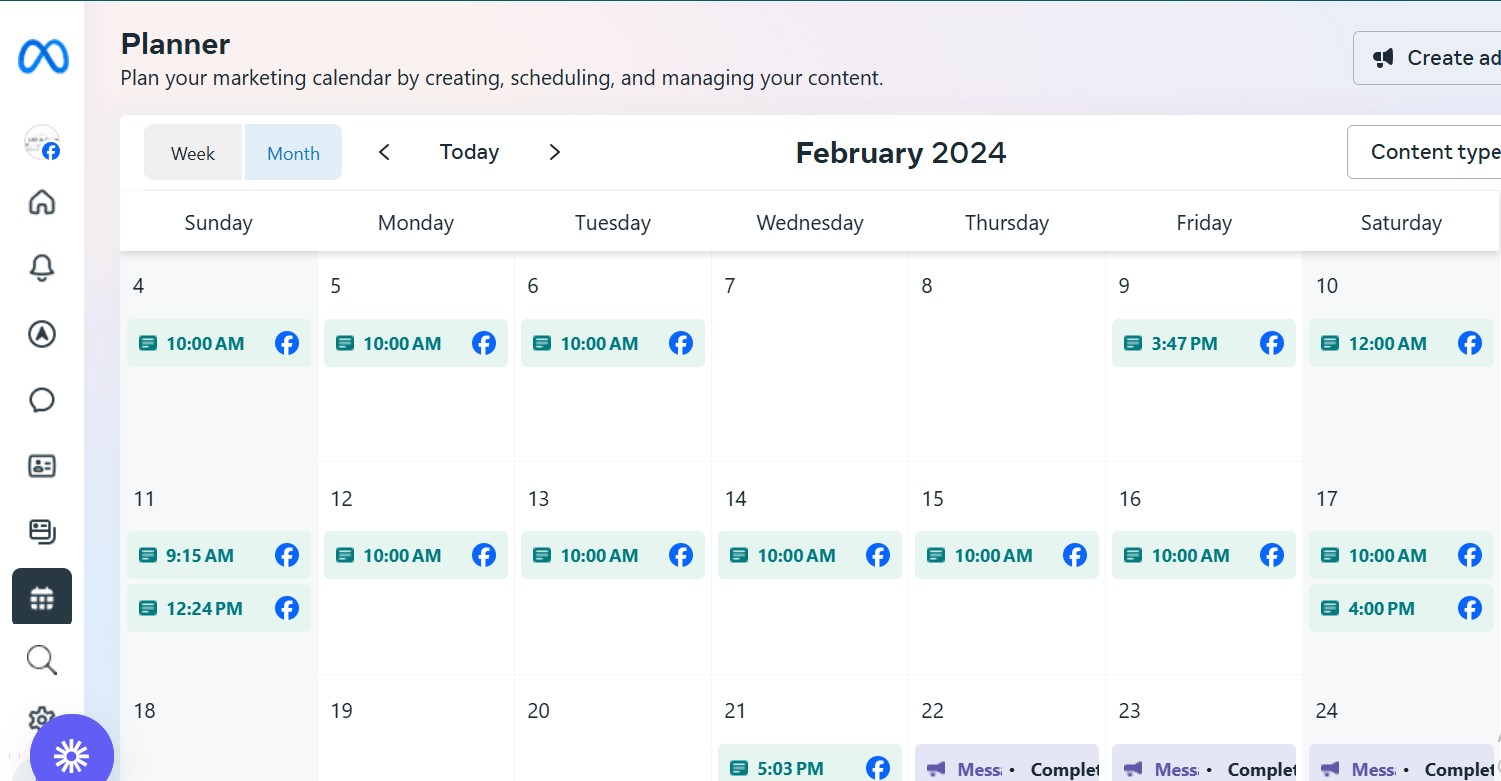The height and width of the screenshot is (781, 1501).
Task: Open the content posts icon in sidebar
Action: pos(42,531)
